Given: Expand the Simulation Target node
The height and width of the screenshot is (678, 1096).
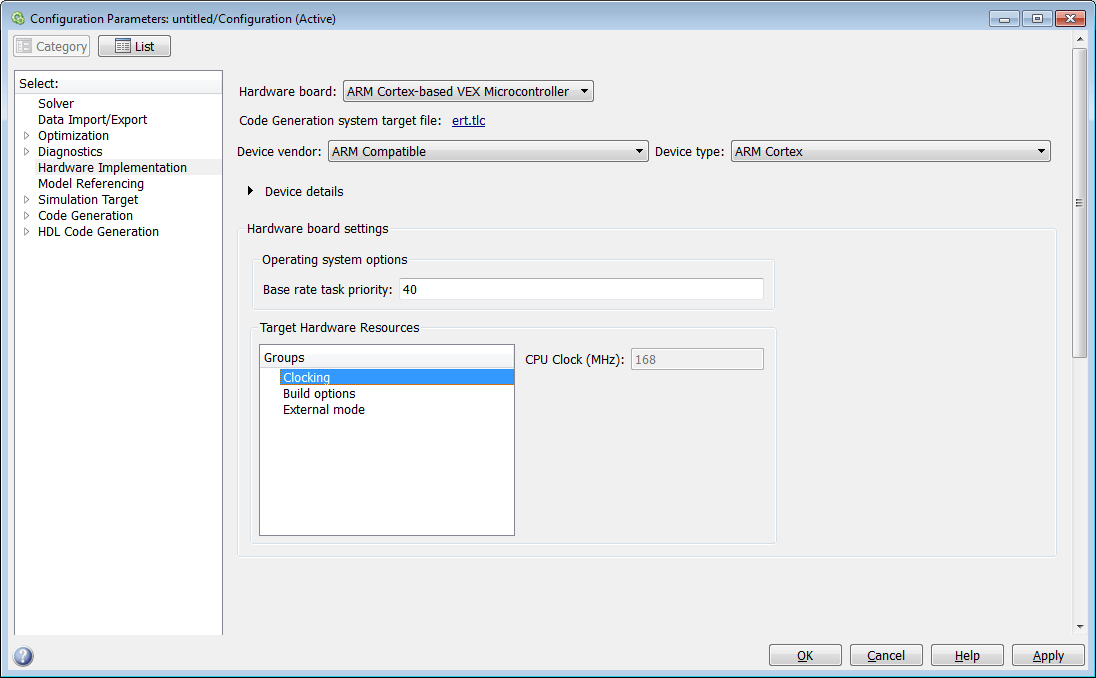Looking at the screenshot, I should click(27, 199).
